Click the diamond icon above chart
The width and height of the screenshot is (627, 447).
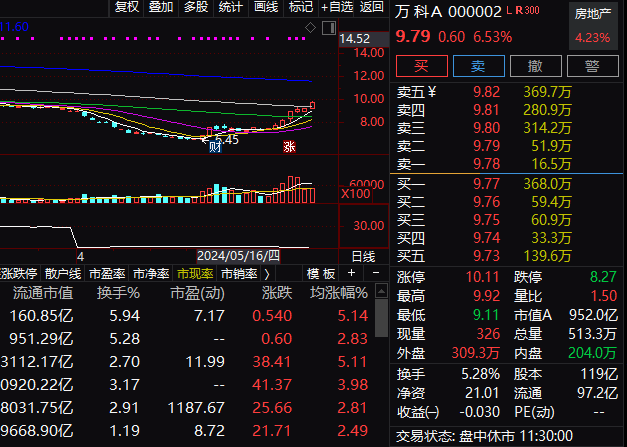click(311, 28)
